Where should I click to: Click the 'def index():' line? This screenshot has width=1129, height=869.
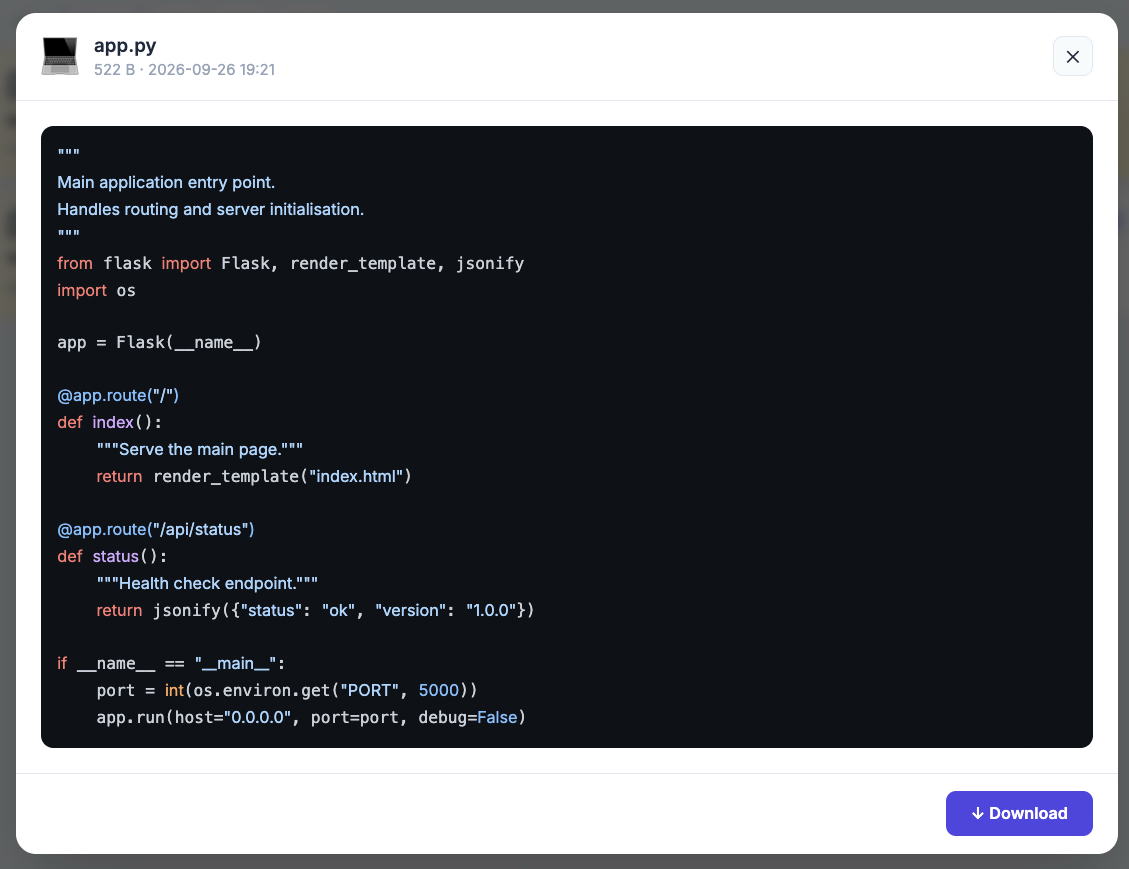(109, 423)
